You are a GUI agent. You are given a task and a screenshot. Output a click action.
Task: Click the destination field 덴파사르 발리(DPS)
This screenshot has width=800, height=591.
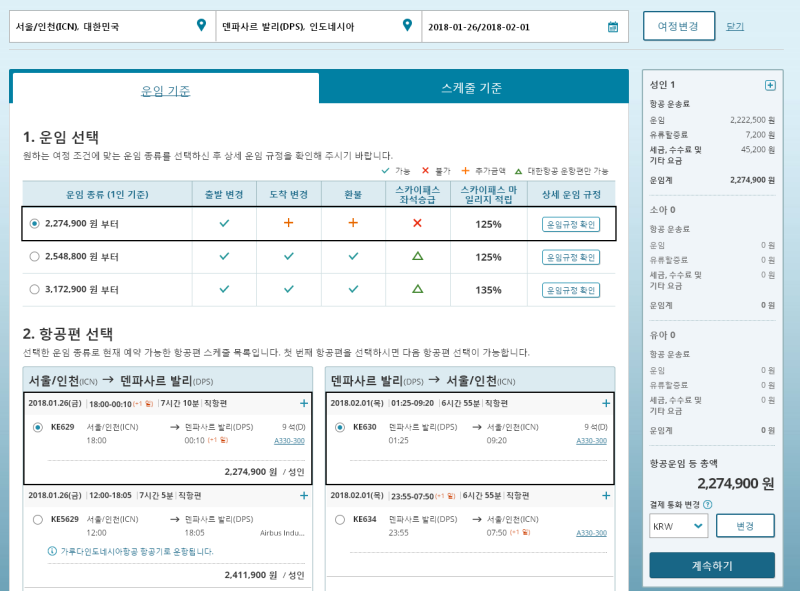319,27
